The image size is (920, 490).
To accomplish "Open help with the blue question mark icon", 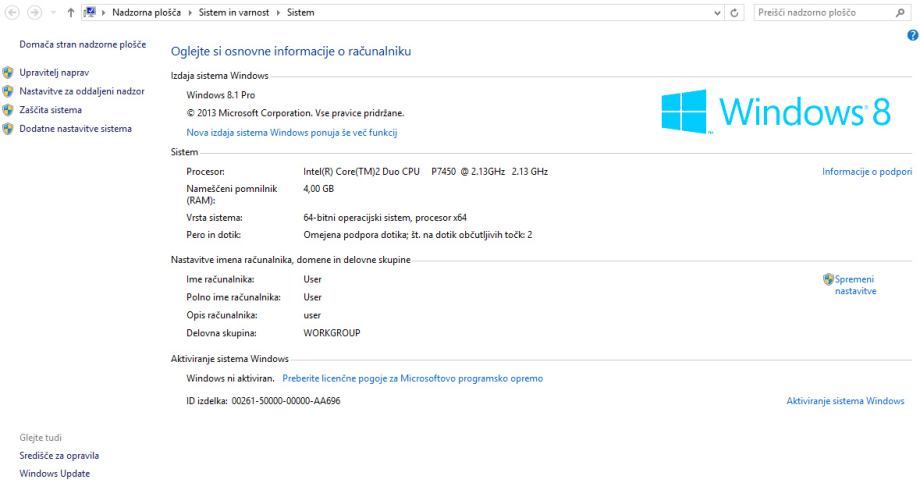I will click(912, 35).
